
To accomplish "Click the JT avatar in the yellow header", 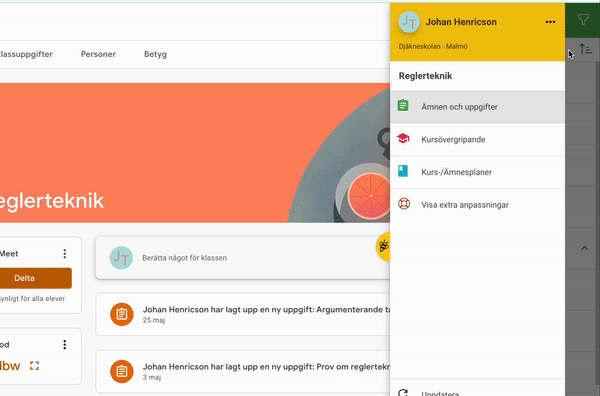I will (409, 22).
